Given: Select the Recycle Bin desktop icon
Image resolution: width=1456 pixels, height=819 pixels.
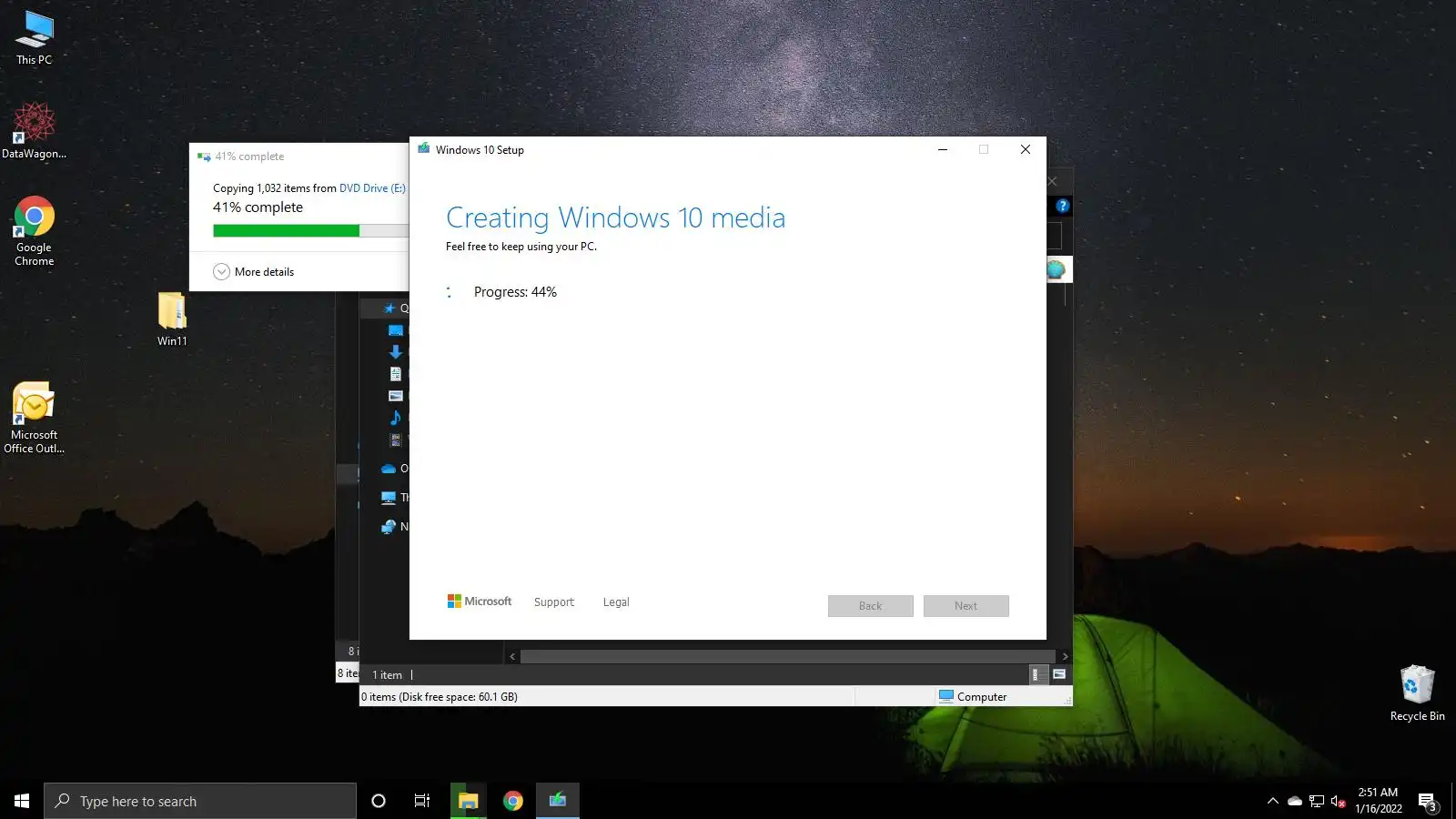Looking at the screenshot, I should (1417, 693).
